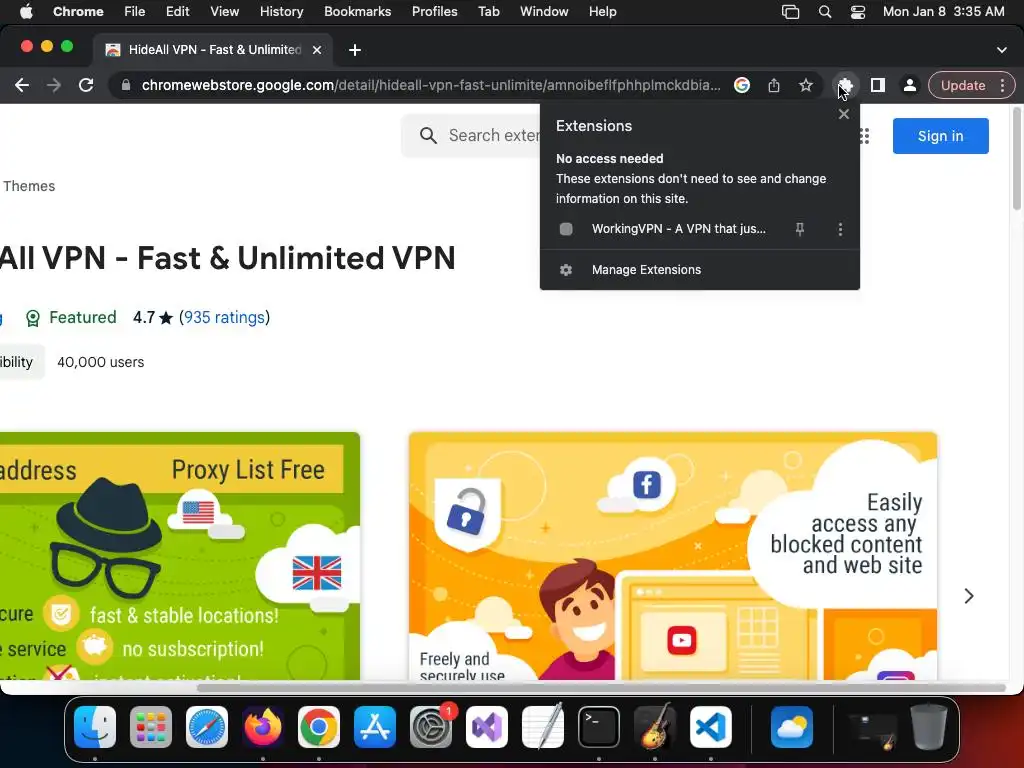The height and width of the screenshot is (768, 1024).
Task: Launch Visual Studio from the Dock
Action: point(487,727)
